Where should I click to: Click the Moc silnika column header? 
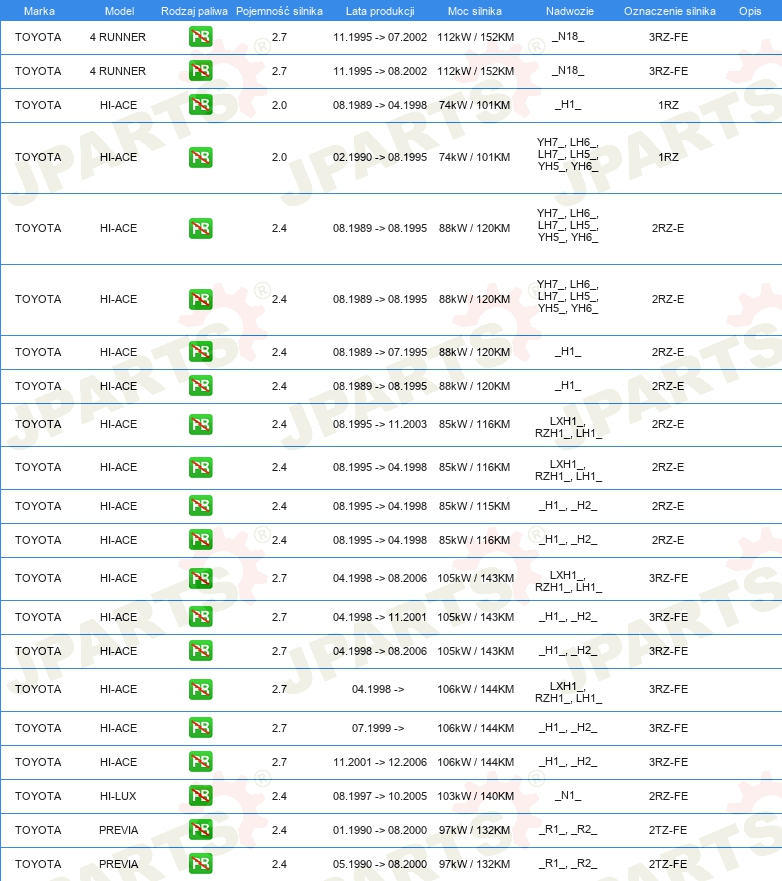[x=475, y=11]
